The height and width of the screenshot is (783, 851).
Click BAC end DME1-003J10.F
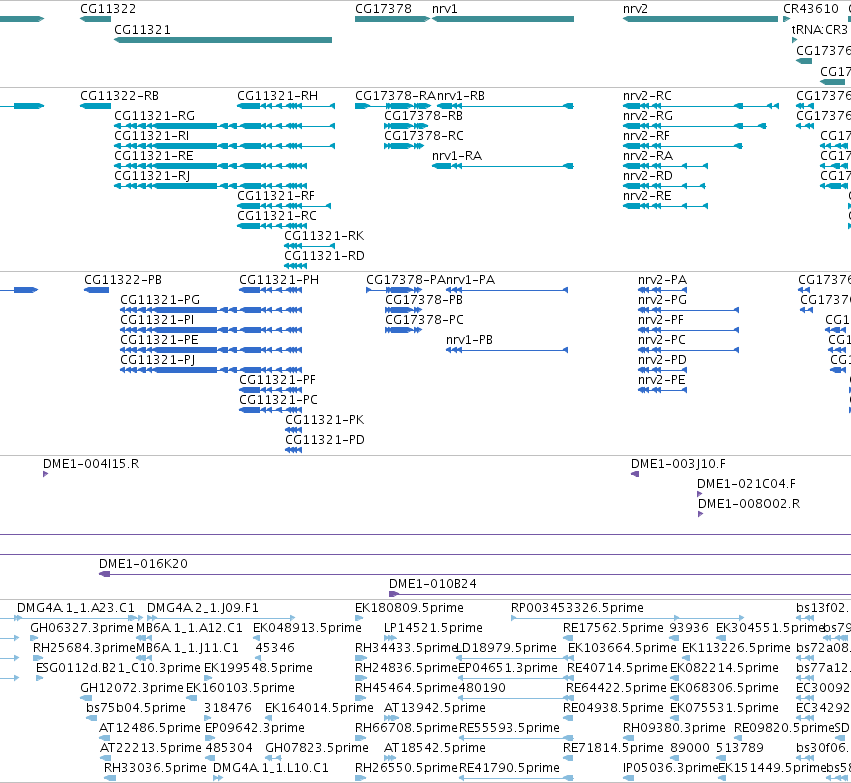coord(635,474)
